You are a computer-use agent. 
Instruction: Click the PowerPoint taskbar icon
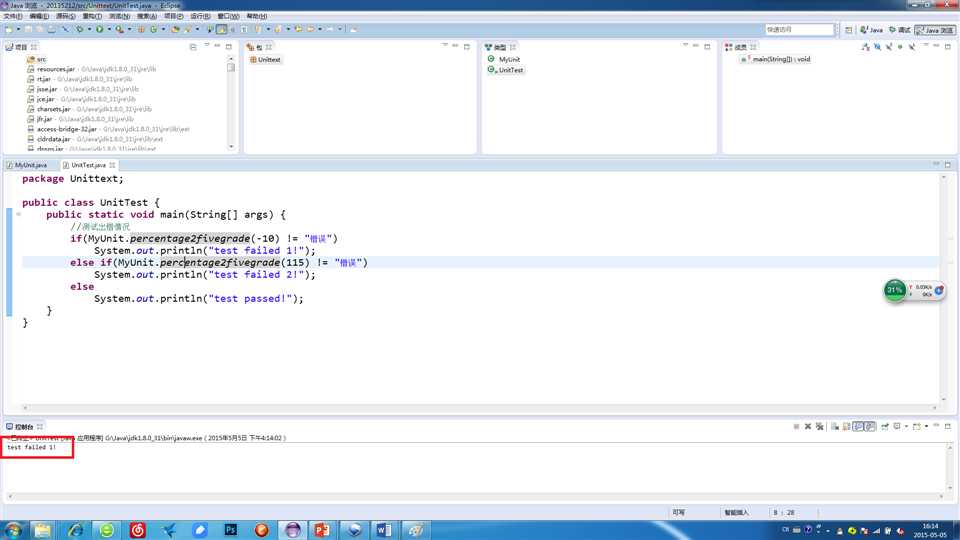coord(322,530)
